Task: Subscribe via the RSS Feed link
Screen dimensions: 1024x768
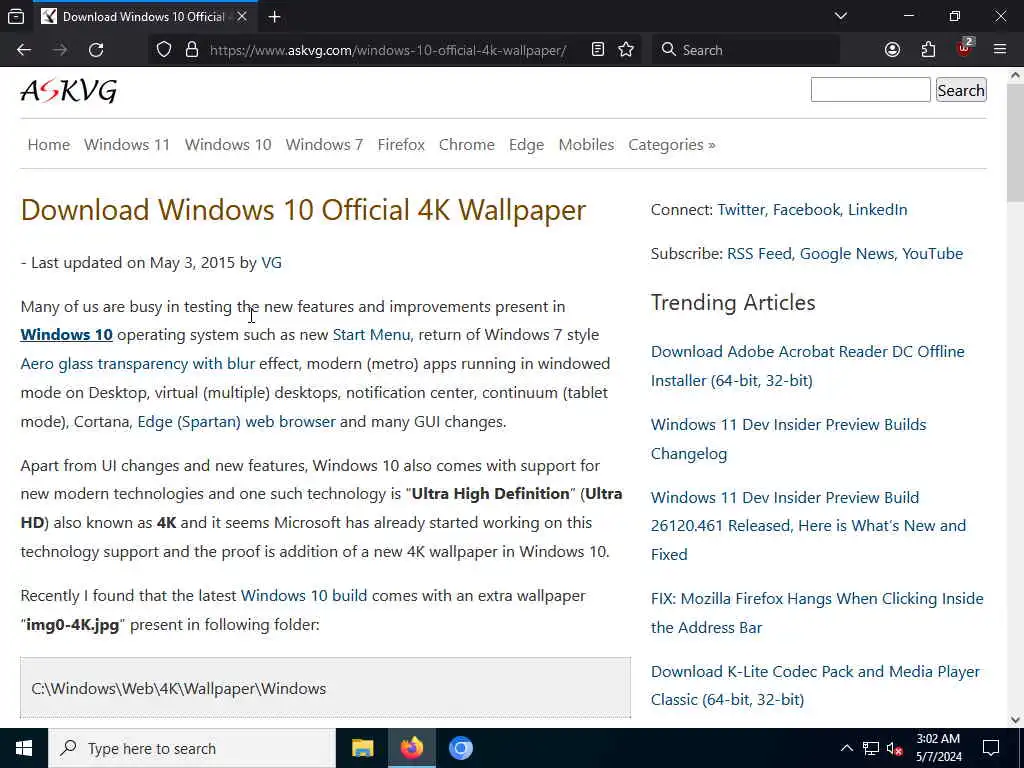Action: [x=761, y=253]
